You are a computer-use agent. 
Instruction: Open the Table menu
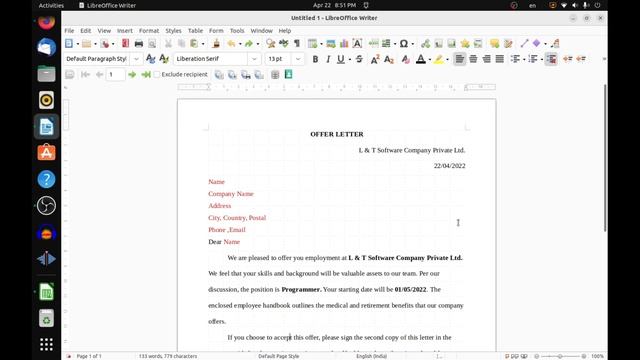point(195,31)
